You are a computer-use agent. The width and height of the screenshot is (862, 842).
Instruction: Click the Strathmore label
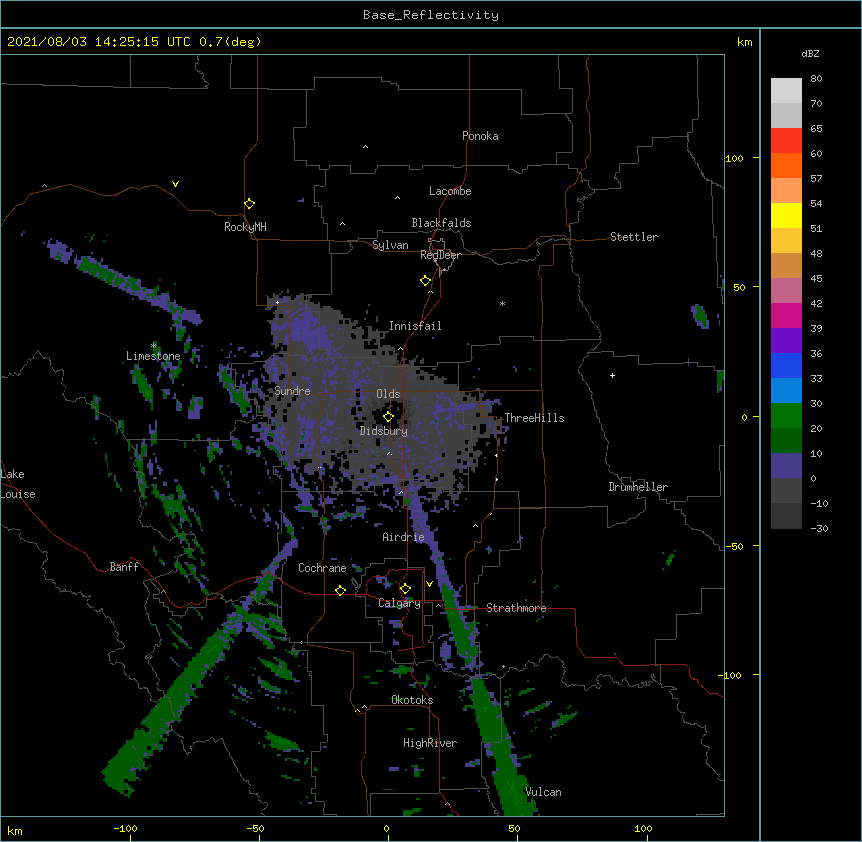[x=516, y=608]
